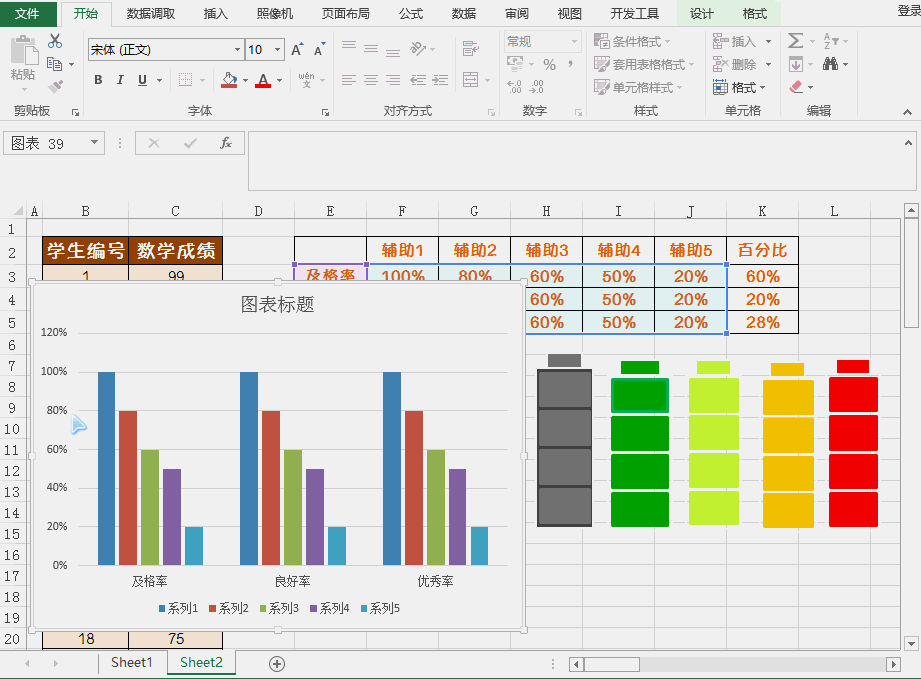Click the Find binoculars icon
This screenshot has height=679, width=921.
[831, 63]
